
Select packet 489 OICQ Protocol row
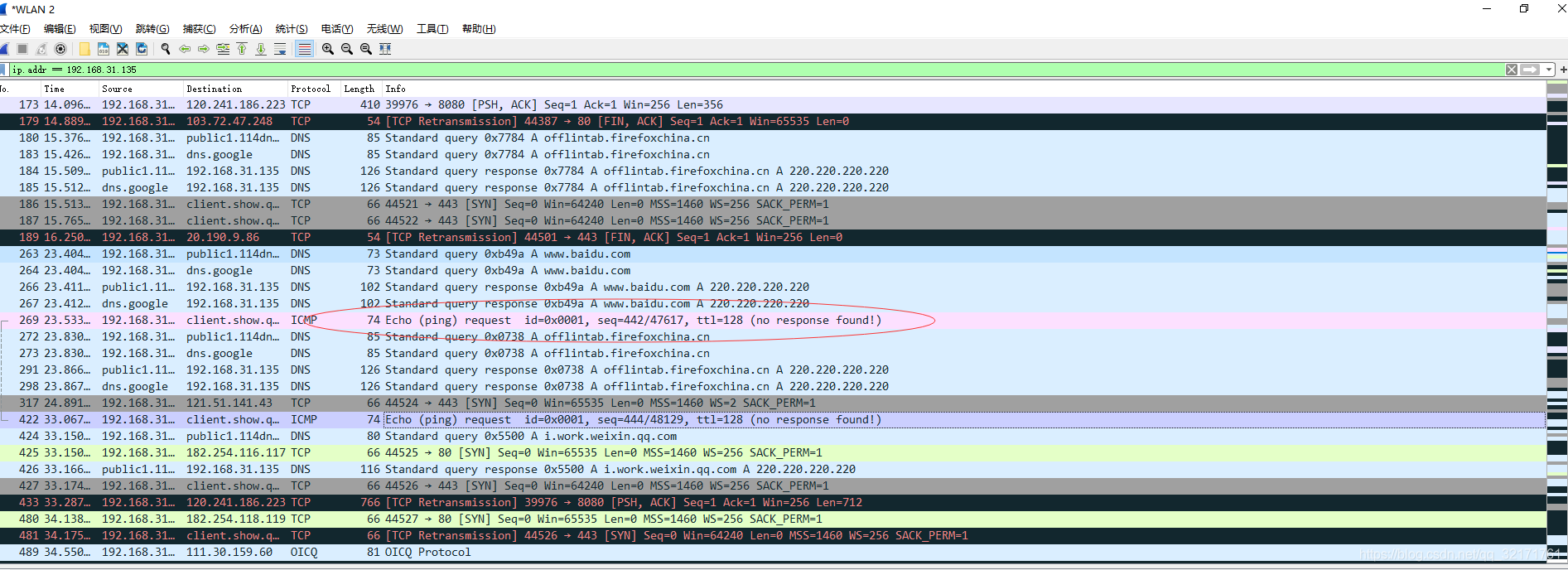tap(773, 553)
